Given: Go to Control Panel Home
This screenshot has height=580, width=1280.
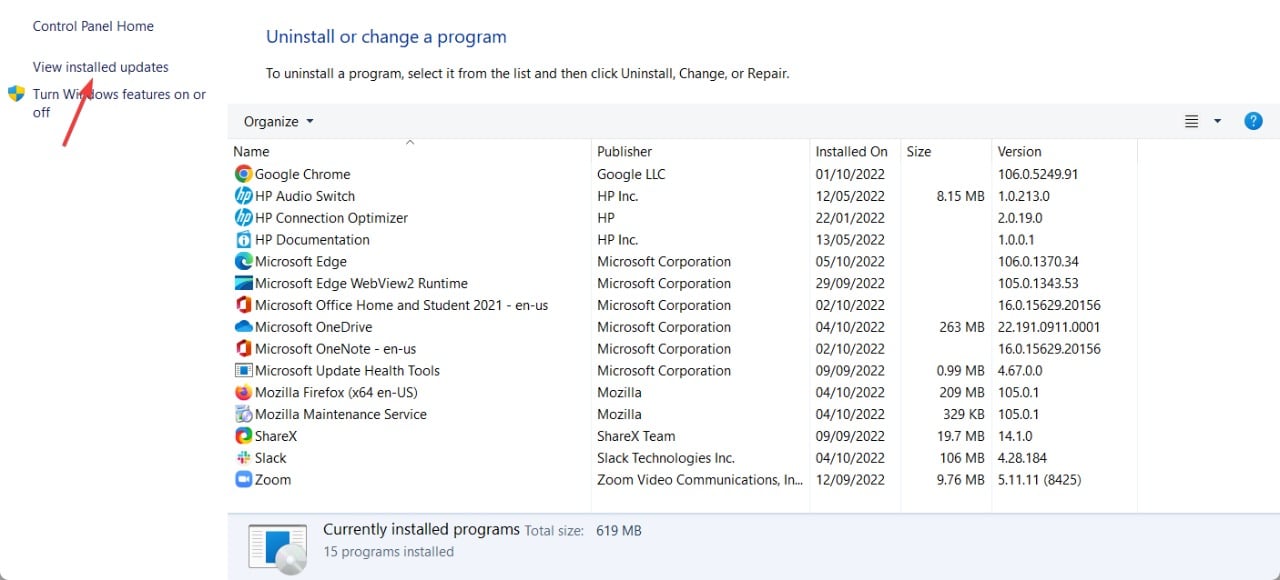Looking at the screenshot, I should [x=93, y=26].
